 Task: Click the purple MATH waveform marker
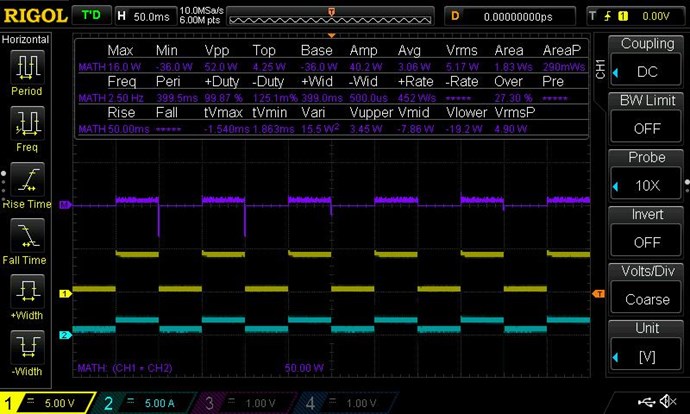click(x=65, y=205)
